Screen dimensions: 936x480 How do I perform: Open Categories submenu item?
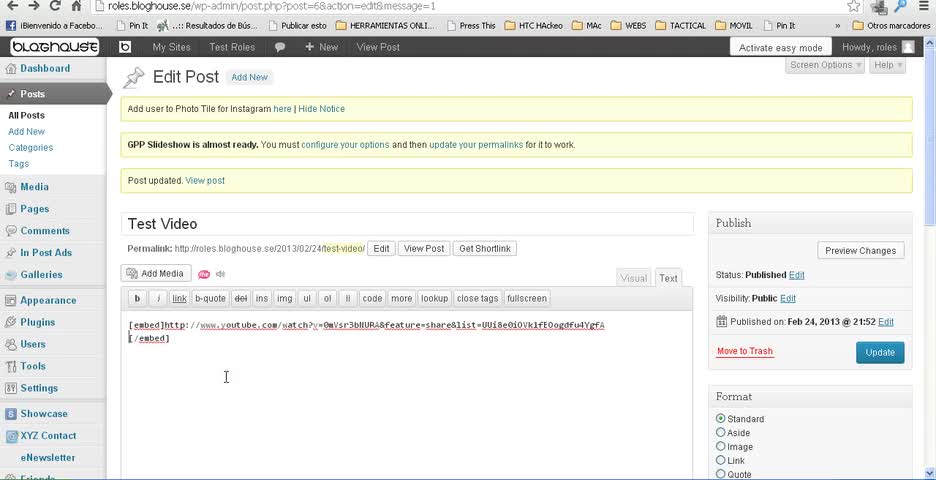click(x=30, y=147)
